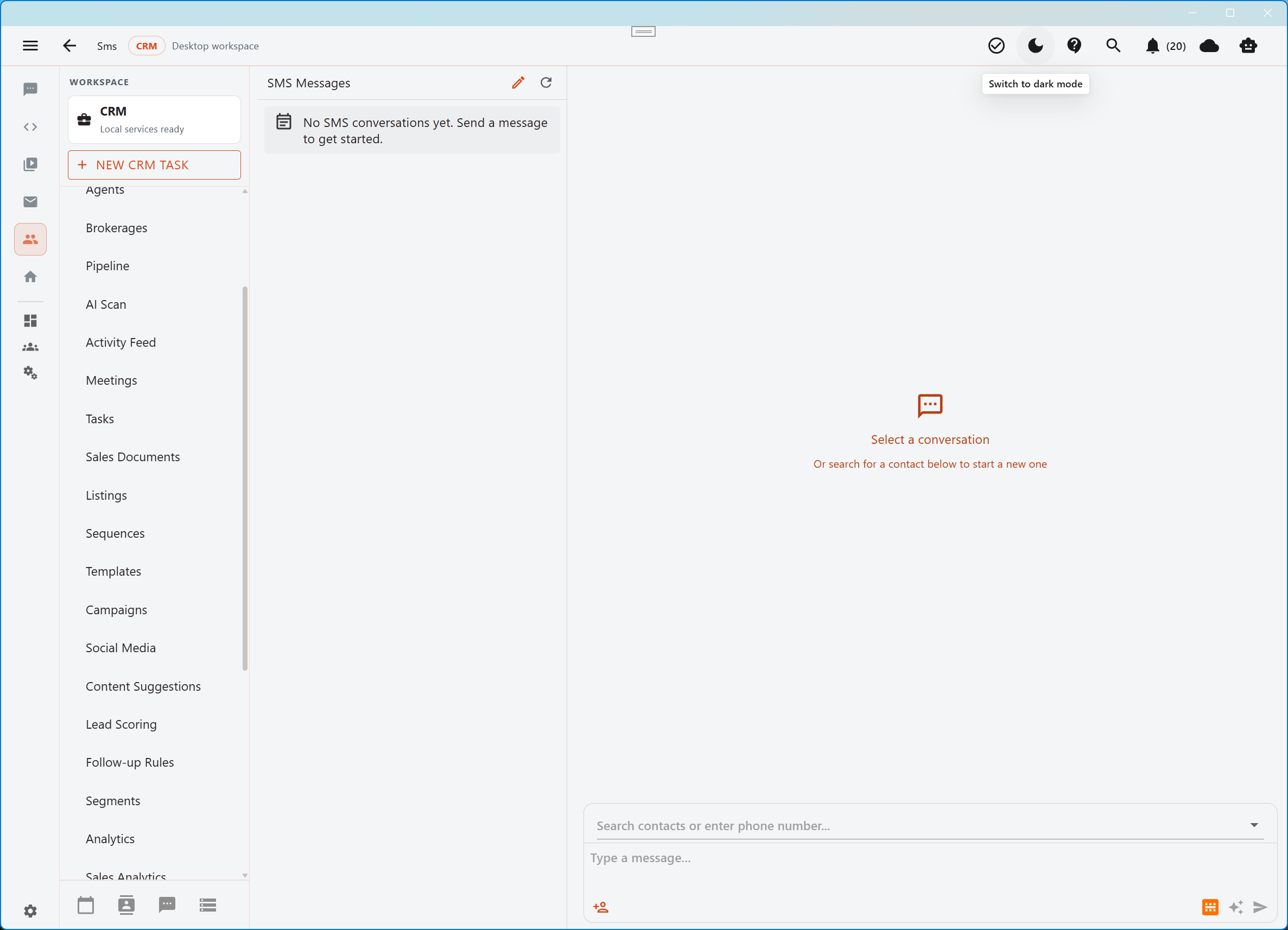Expand the contacts search dropdown arrow
1288x930 pixels.
click(x=1254, y=825)
